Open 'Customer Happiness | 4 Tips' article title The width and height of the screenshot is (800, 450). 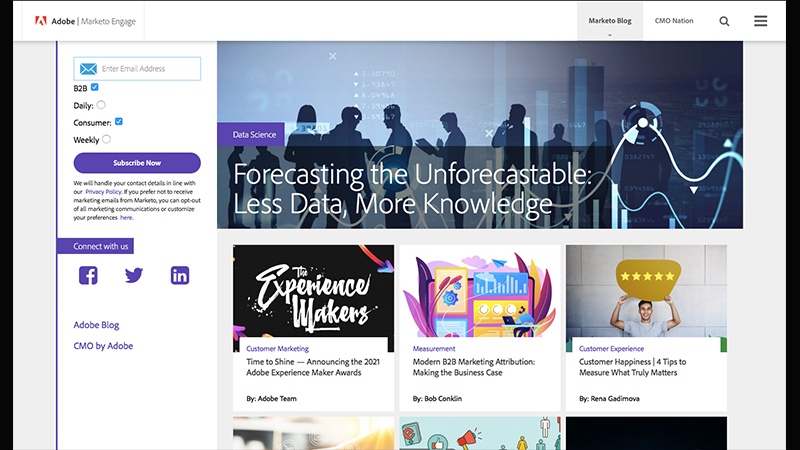coord(632,367)
